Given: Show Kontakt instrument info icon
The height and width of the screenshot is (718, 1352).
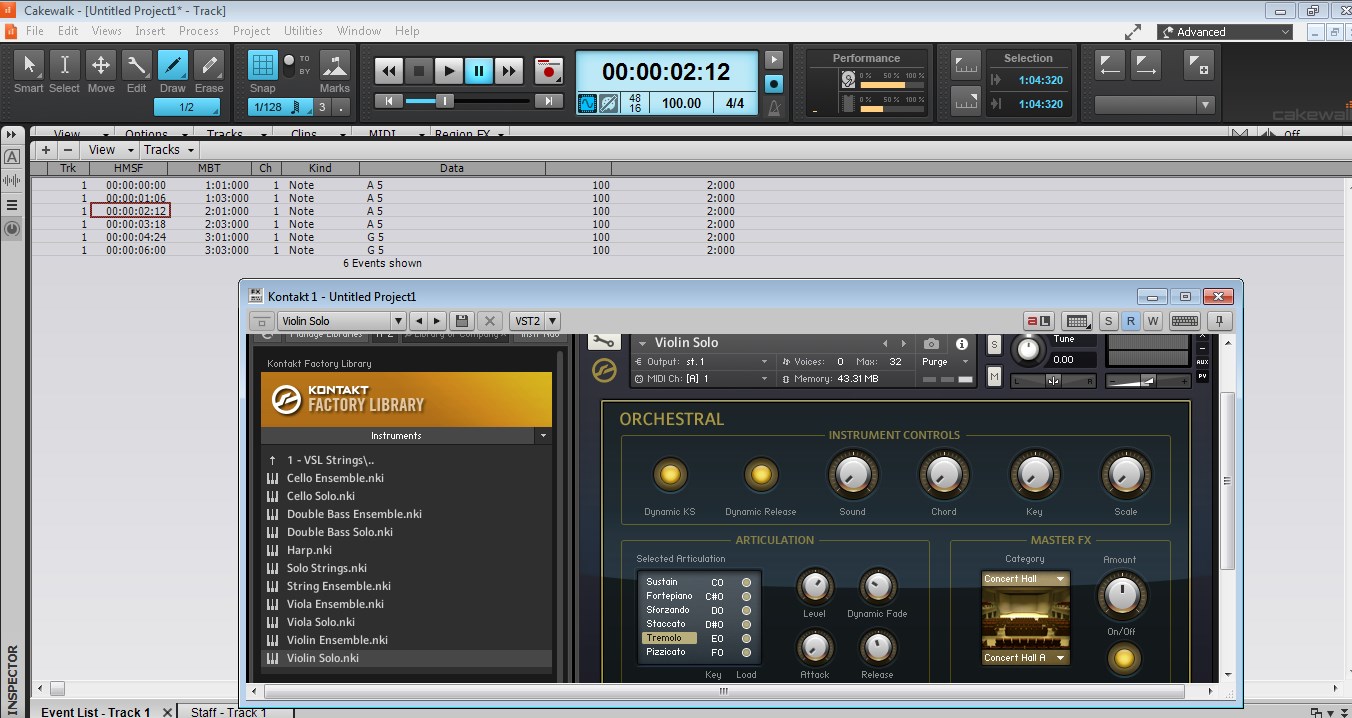Looking at the screenshot, I should coord(962,344).
